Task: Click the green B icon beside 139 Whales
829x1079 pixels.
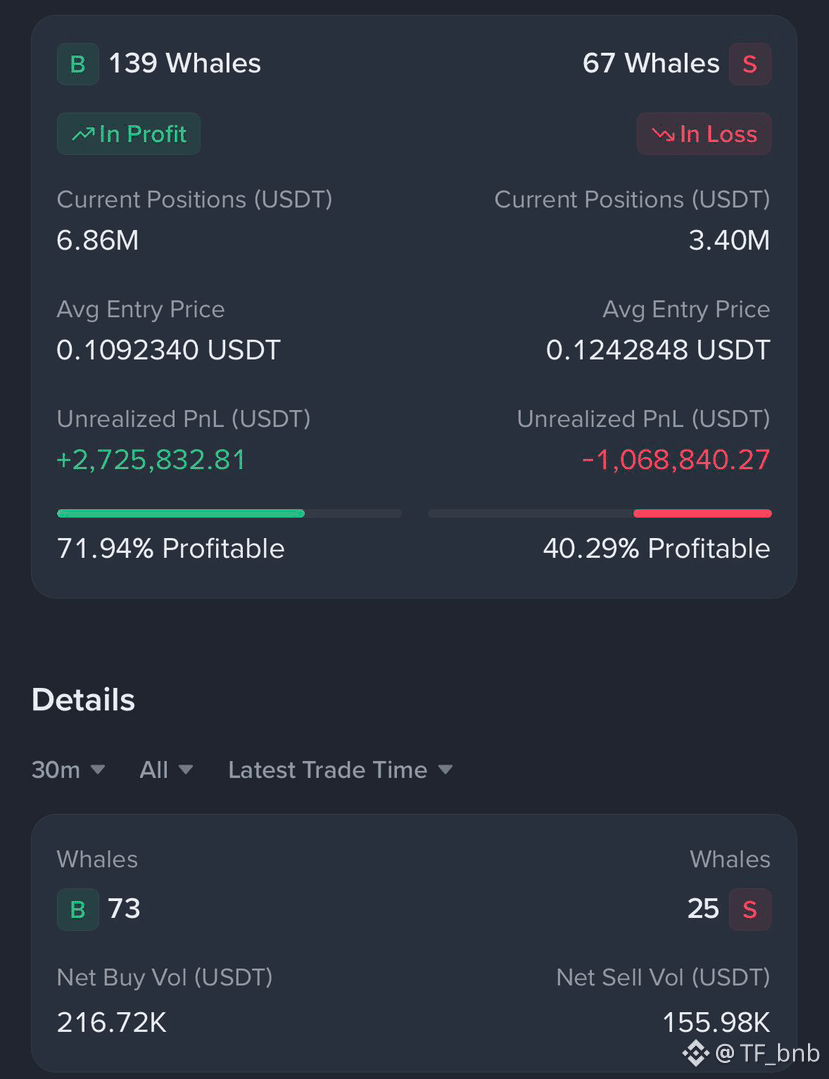Action: point(78,64)
